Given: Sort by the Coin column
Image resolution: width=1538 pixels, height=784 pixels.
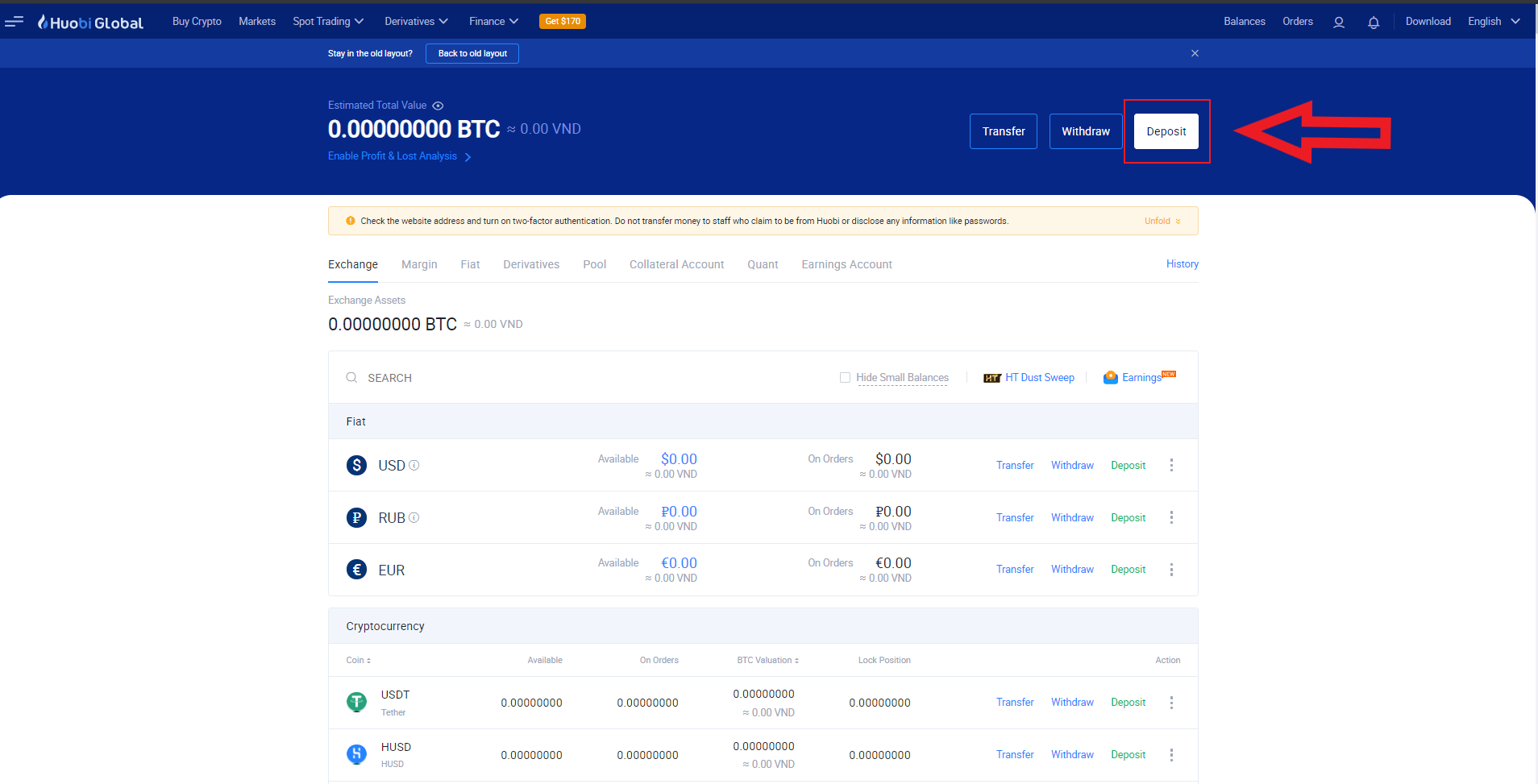Looking at the screenshot, I should click(x=359, y=660).
